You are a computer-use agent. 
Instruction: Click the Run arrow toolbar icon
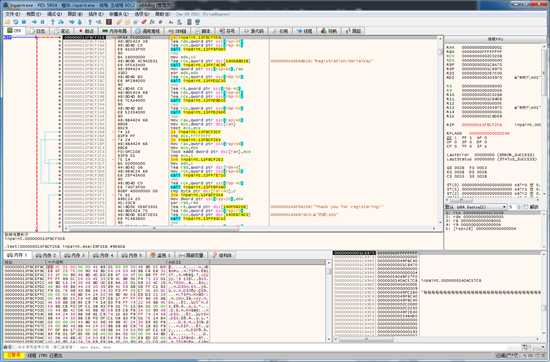34,22
